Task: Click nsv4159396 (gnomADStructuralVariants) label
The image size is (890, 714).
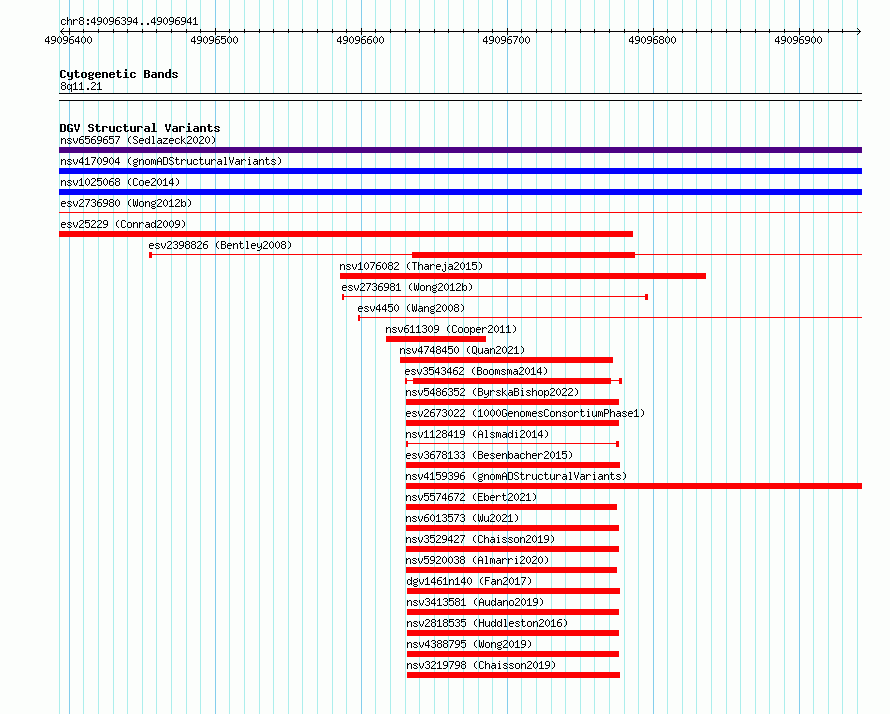Action: 516,476
